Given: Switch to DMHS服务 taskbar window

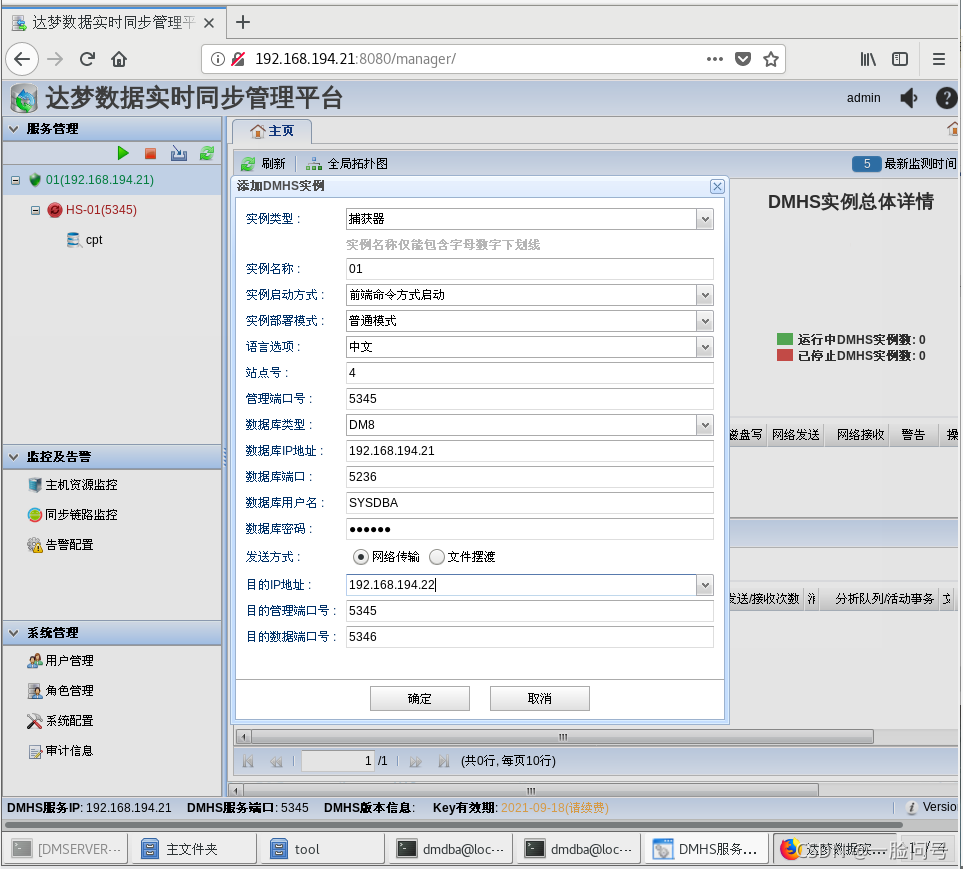Looking at the screenshot, I should point(706,849).
